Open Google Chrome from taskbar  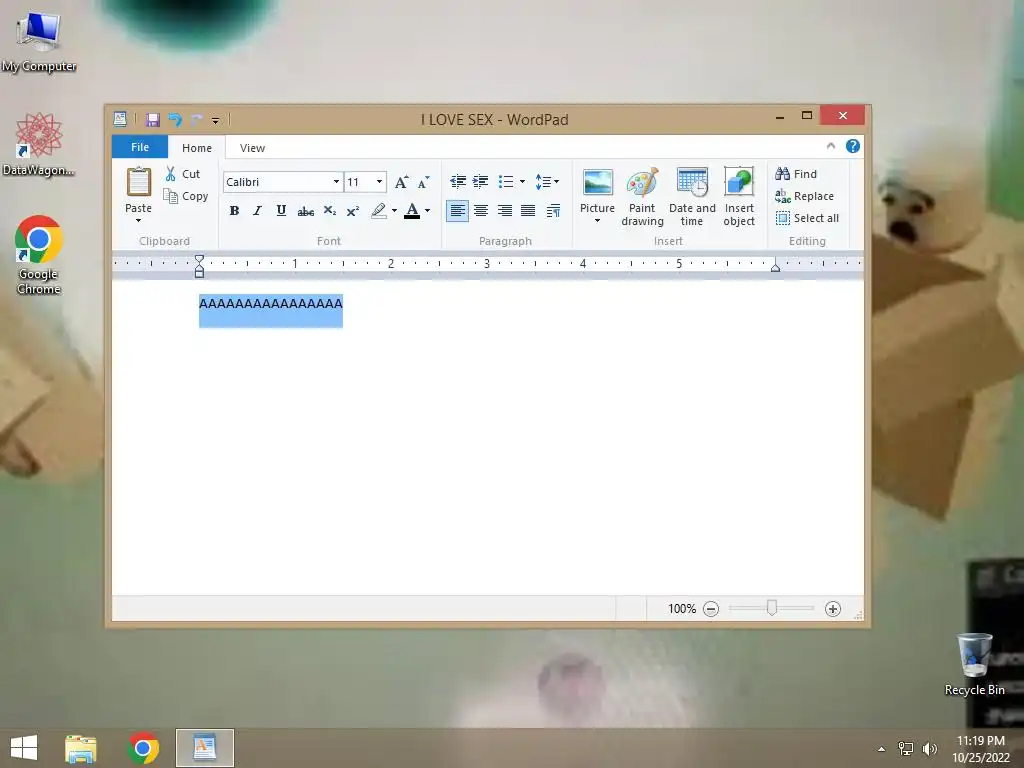tap(144, 748)
